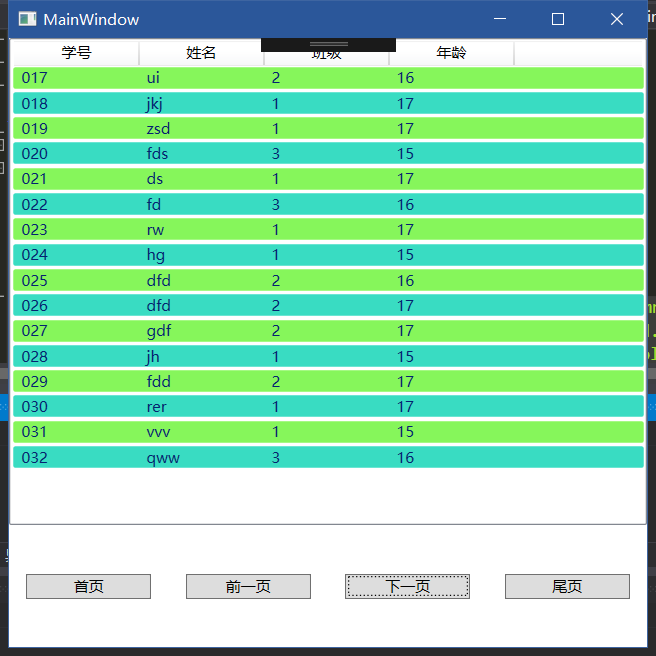Advance with the 下一页 button

tap(407, 586)
